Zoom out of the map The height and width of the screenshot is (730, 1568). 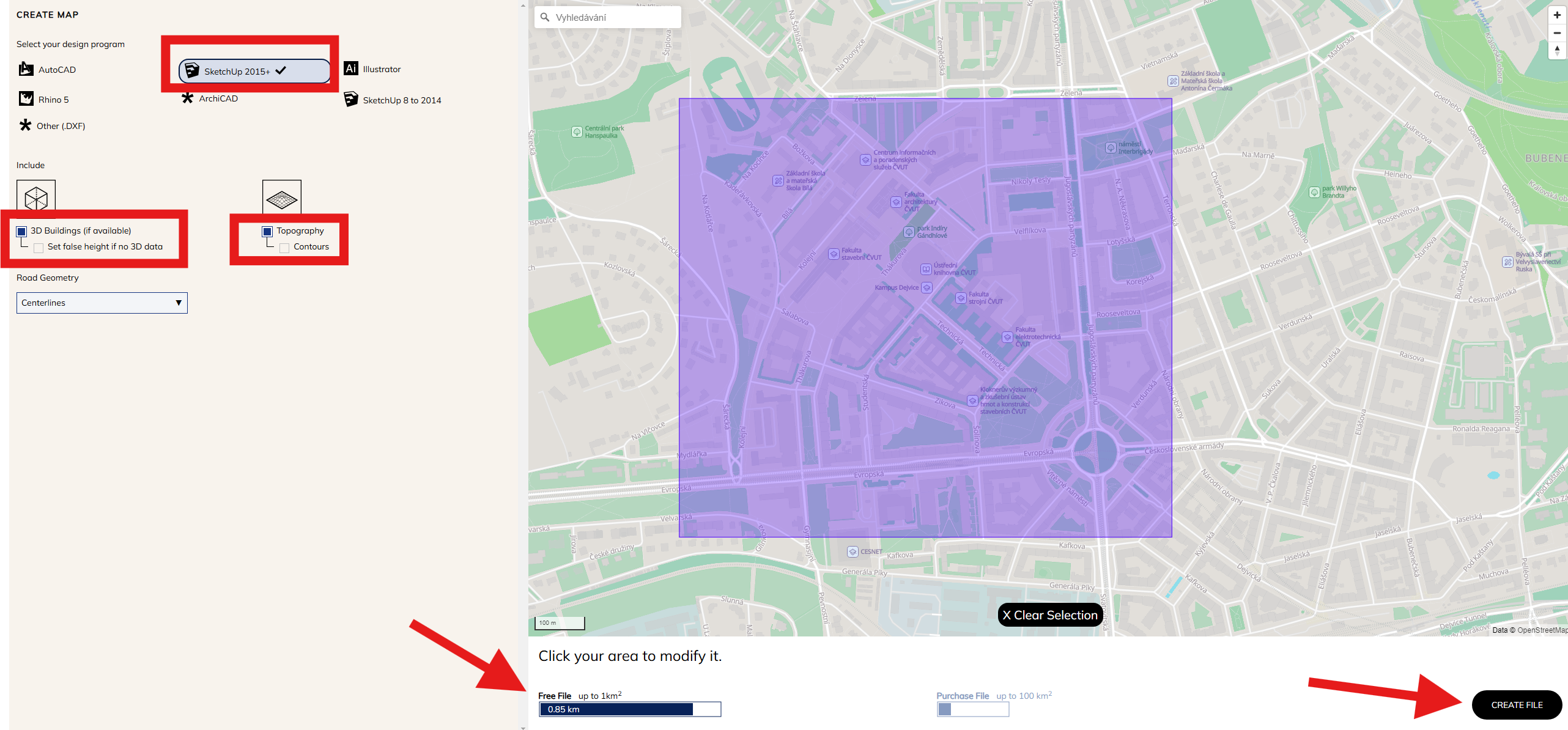[1557, 33]
